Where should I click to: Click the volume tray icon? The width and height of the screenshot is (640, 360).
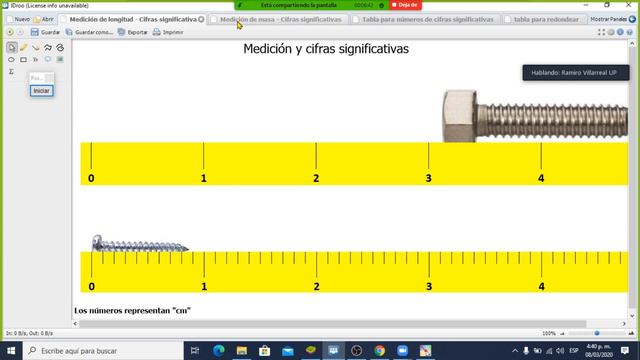(x=560, y=351)
